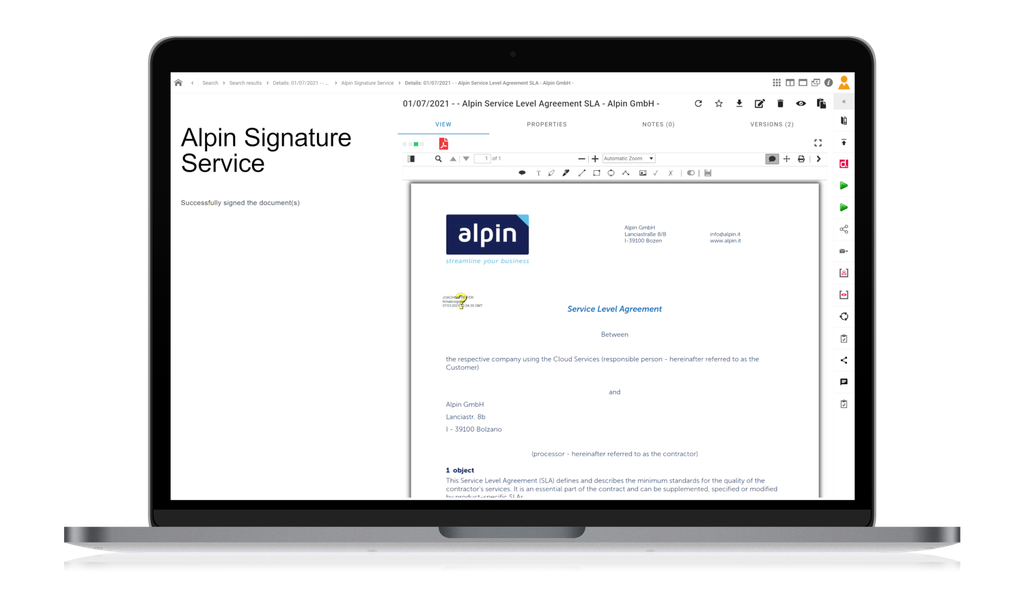Zoom in with plus button

click(595, 159)
